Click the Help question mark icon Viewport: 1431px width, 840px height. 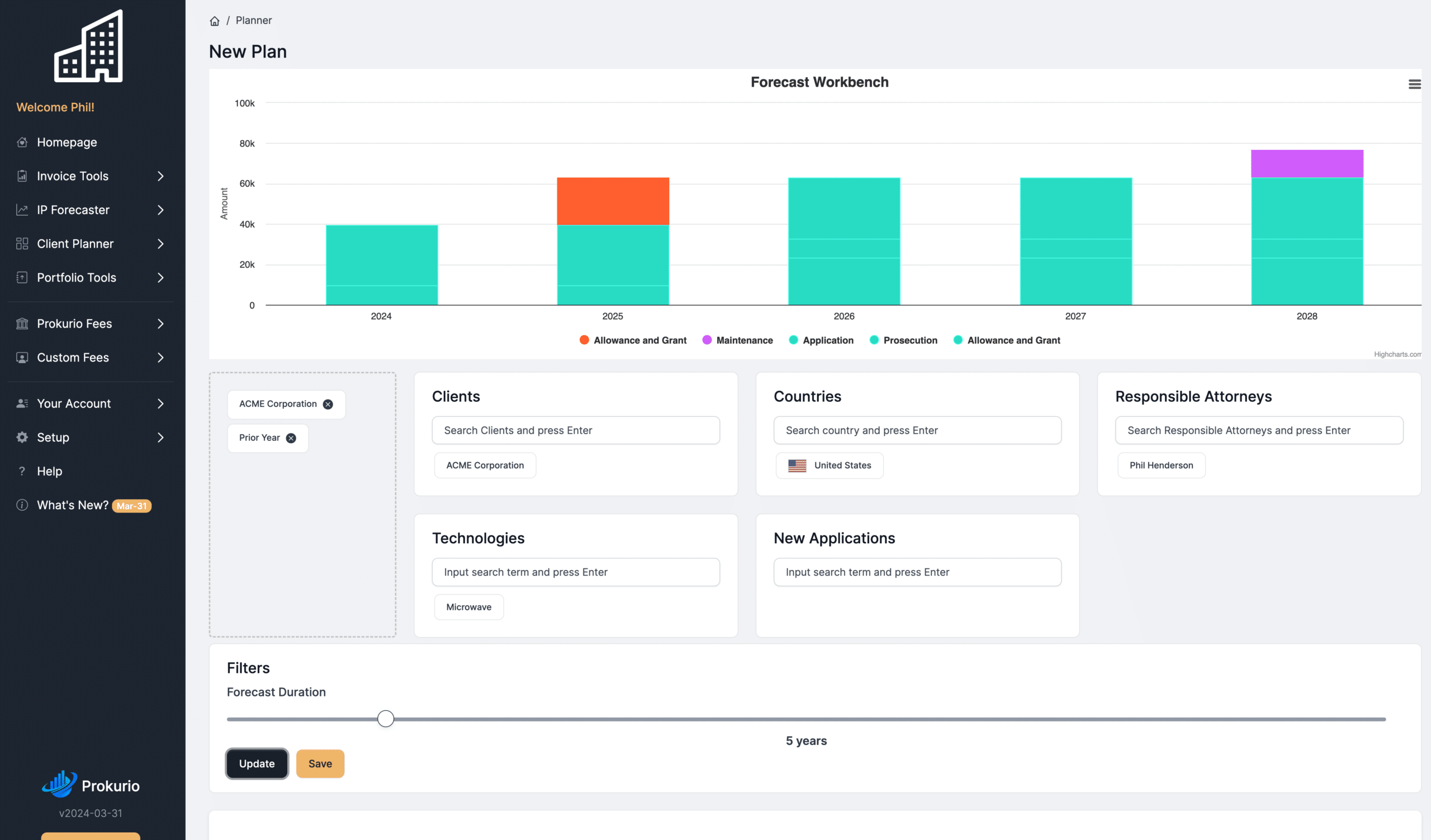pos(22,471)
